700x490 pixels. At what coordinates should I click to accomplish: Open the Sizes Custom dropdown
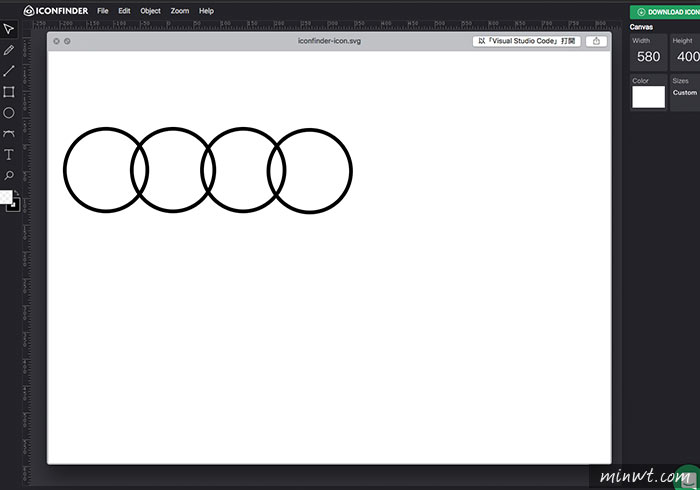coord(685,93)
